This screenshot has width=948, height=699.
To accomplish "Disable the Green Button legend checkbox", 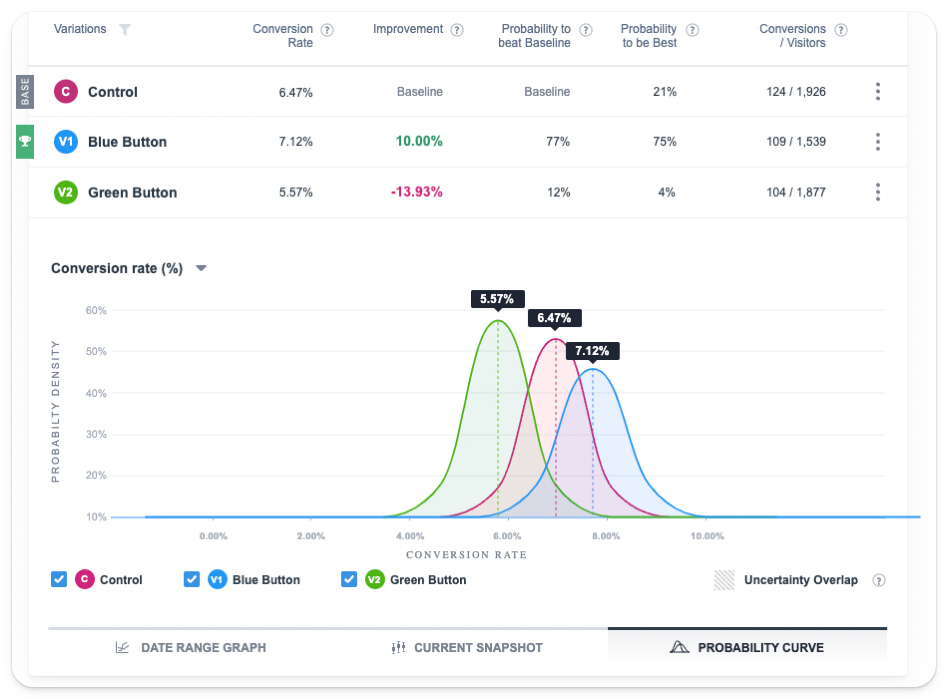I will (x=349, y=579).
